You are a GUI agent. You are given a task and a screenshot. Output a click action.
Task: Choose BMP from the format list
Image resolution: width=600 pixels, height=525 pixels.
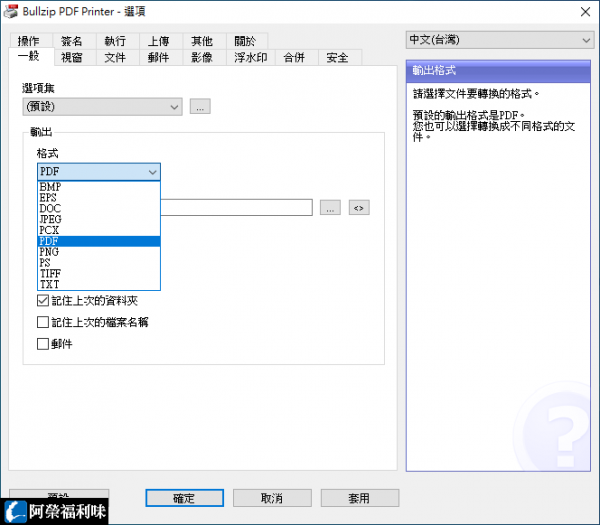99,187
